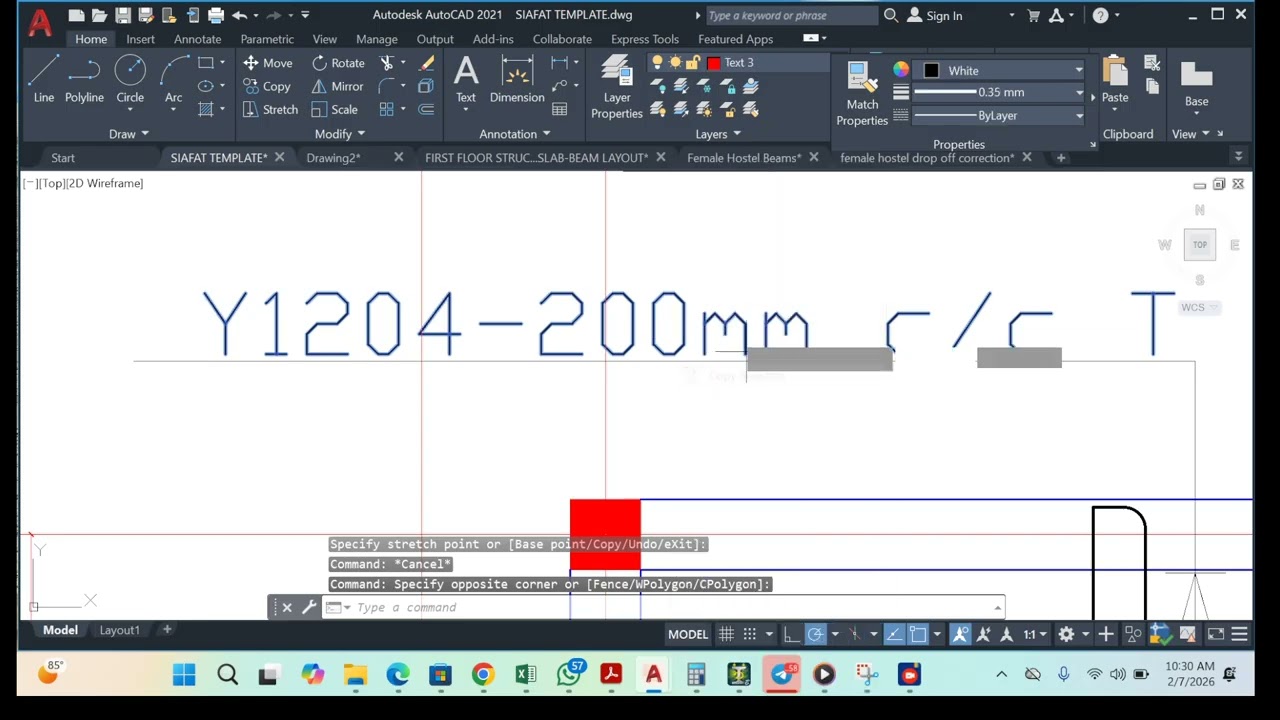Open the Annotate ribbon tab
Screen dimensions: 1280x720
pos(197,39)
